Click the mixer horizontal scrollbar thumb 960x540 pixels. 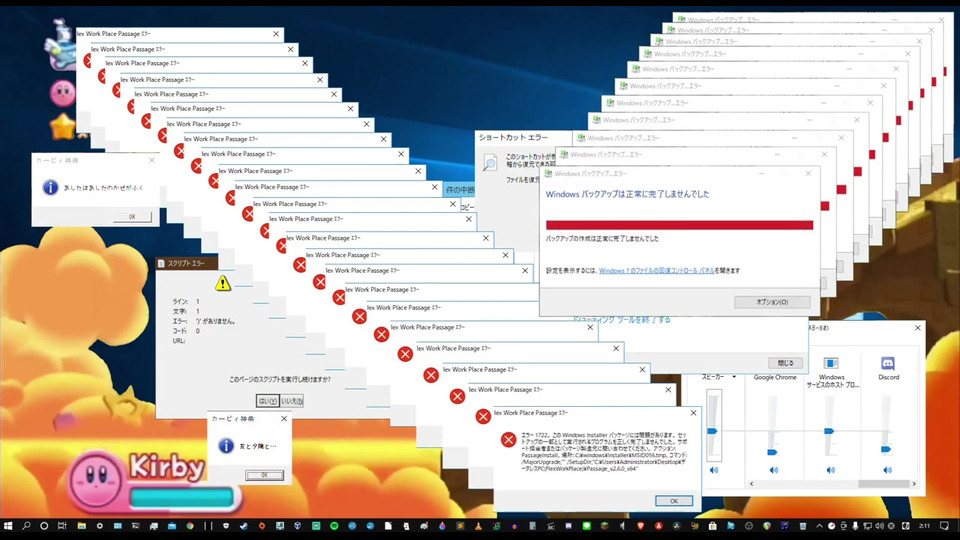click(884, 484)
